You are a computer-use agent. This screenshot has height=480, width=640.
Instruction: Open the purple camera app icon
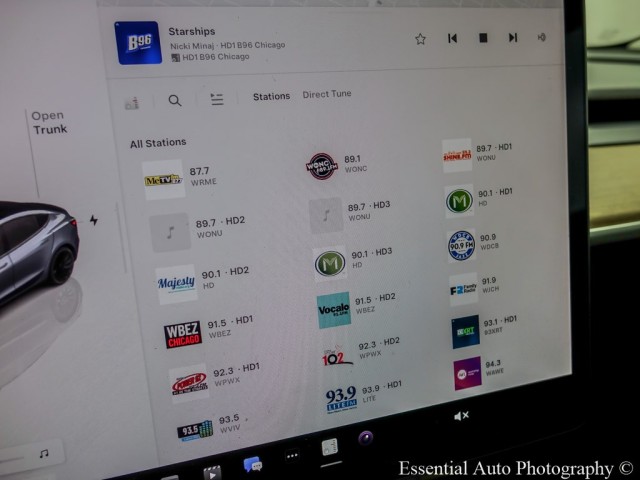366,437
